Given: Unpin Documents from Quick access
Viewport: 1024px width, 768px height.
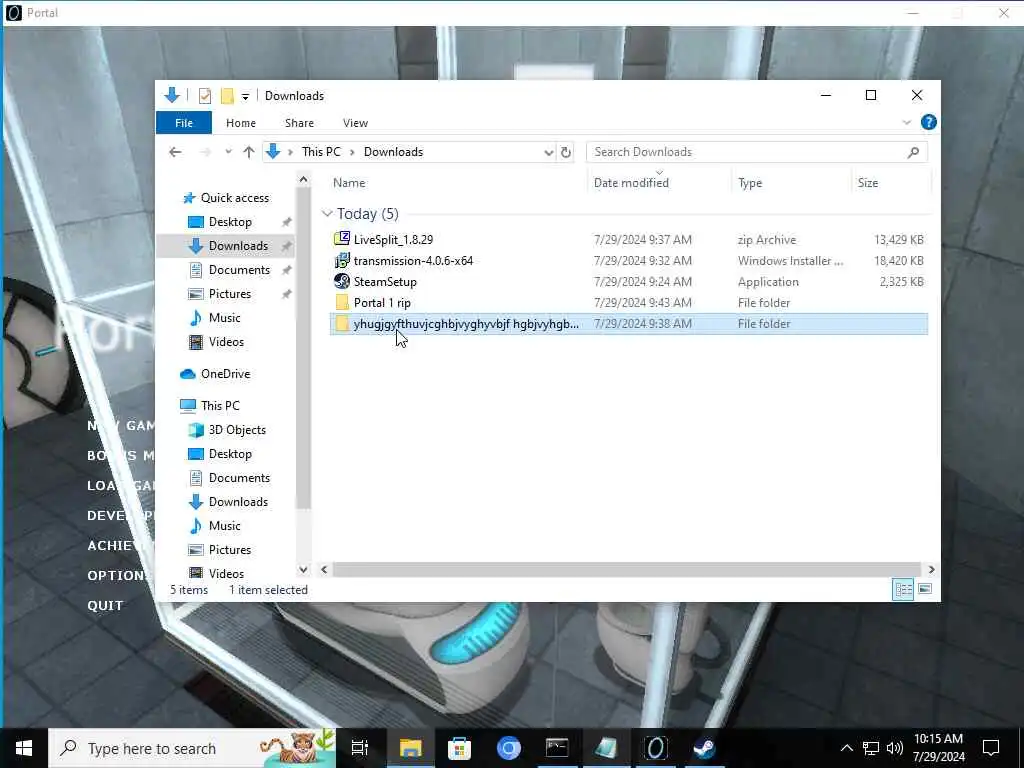Looking at the screenshot, I should (x=286, y=270).
